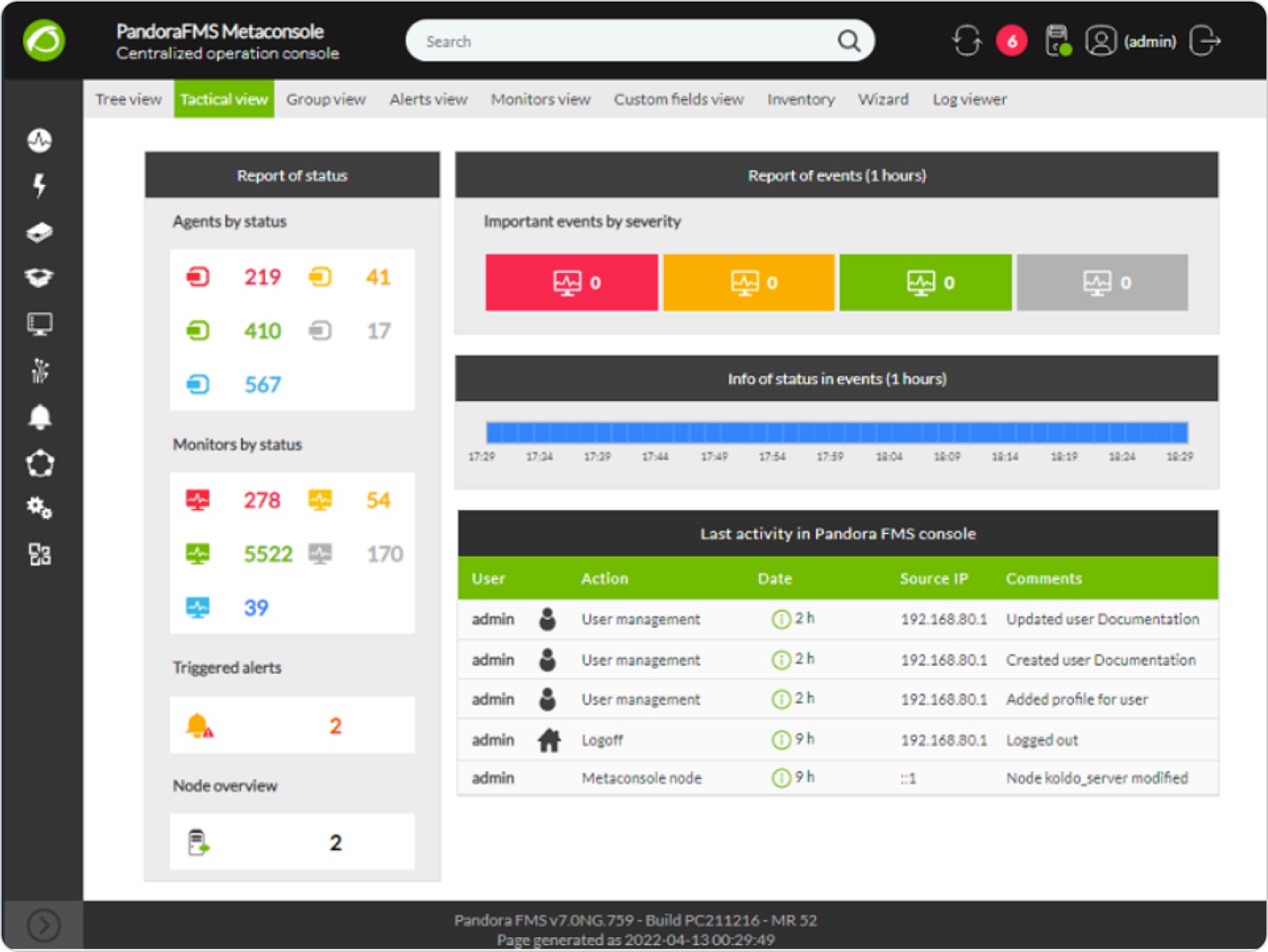The height and width of the screenshot is (952, 1268).
Task: Click 'Created user Documentation' comment
Action: (1101, 659)
